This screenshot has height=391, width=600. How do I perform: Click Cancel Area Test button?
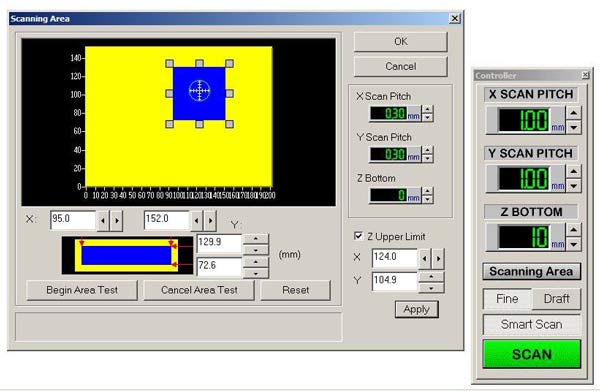(x=199, y=290)
